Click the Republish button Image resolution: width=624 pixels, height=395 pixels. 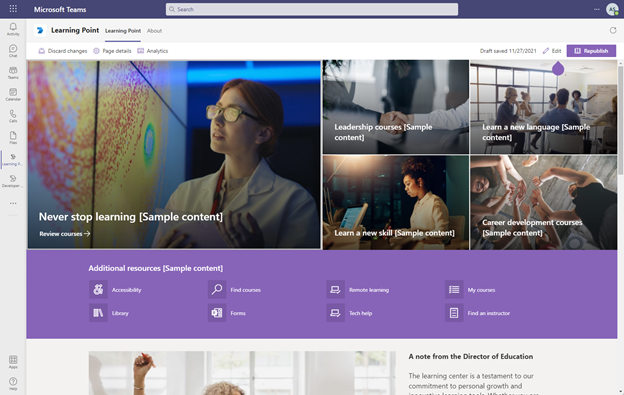click(591, 51)
